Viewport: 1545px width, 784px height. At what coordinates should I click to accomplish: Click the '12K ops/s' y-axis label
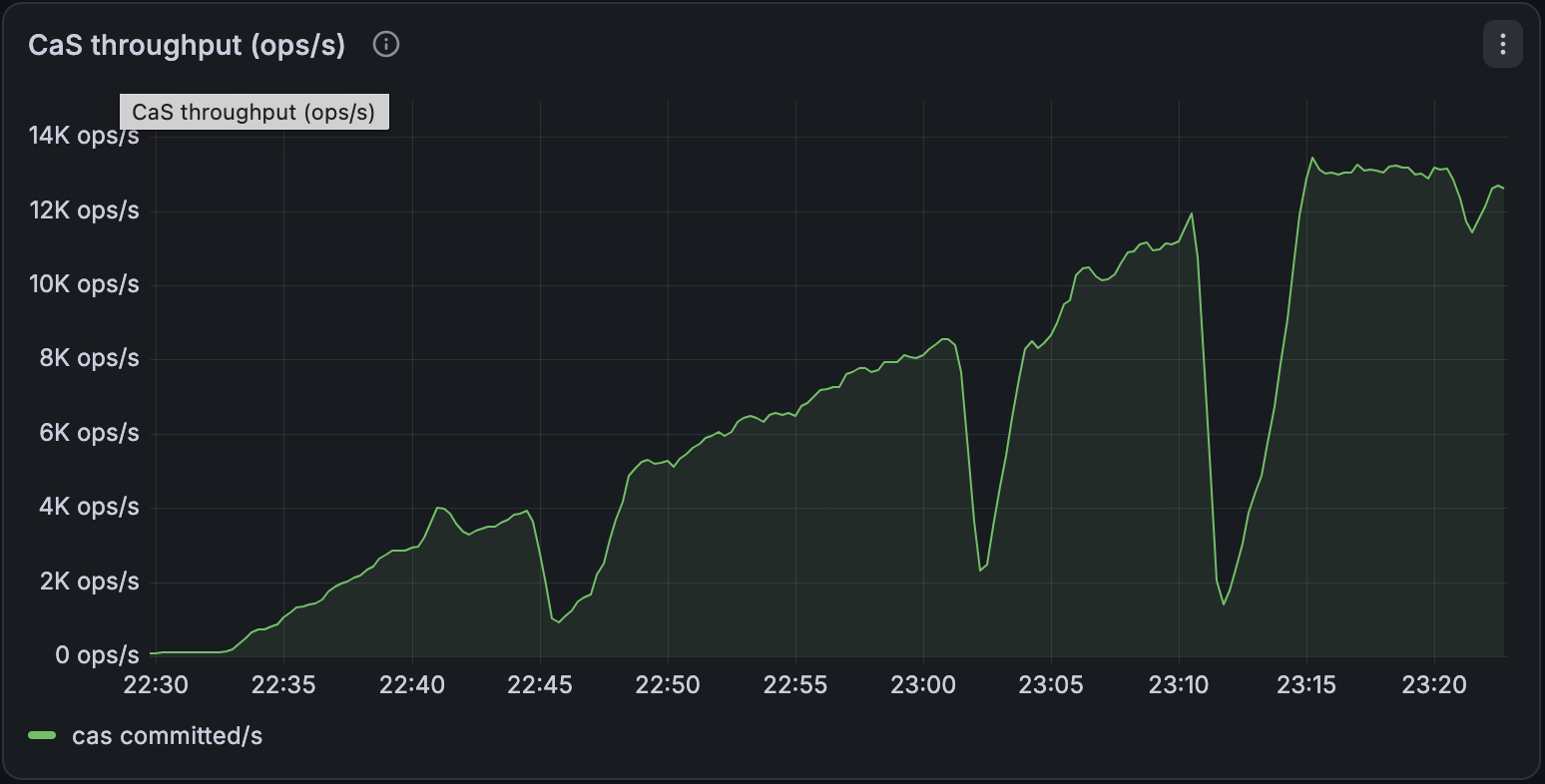(x=84, y=210)
